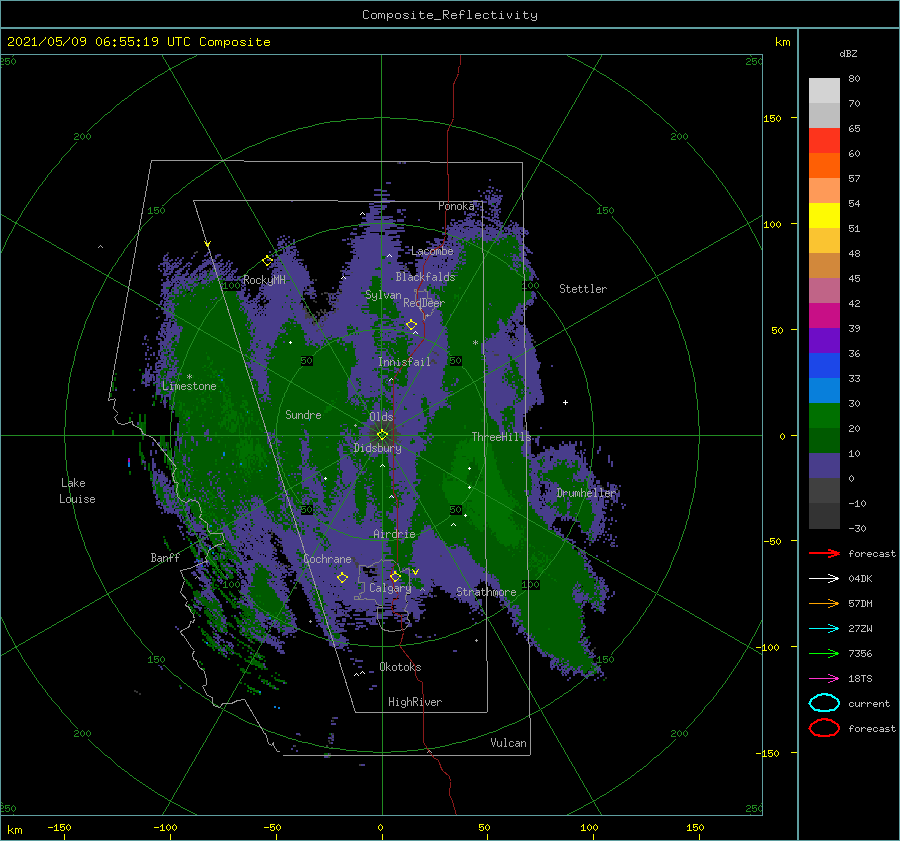Pick the light gray 80 dBZ swatch

click(x=824, y=90)
